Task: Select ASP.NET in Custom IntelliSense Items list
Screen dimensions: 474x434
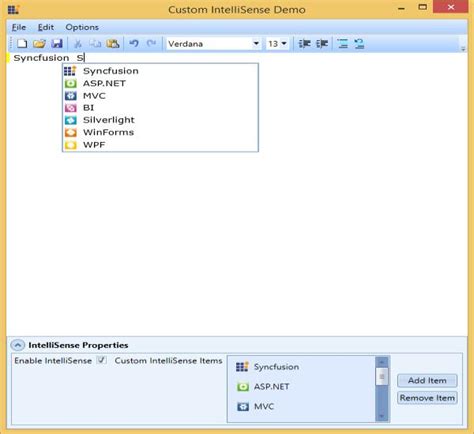Action: pyautogui.click(x=302, y=387)
